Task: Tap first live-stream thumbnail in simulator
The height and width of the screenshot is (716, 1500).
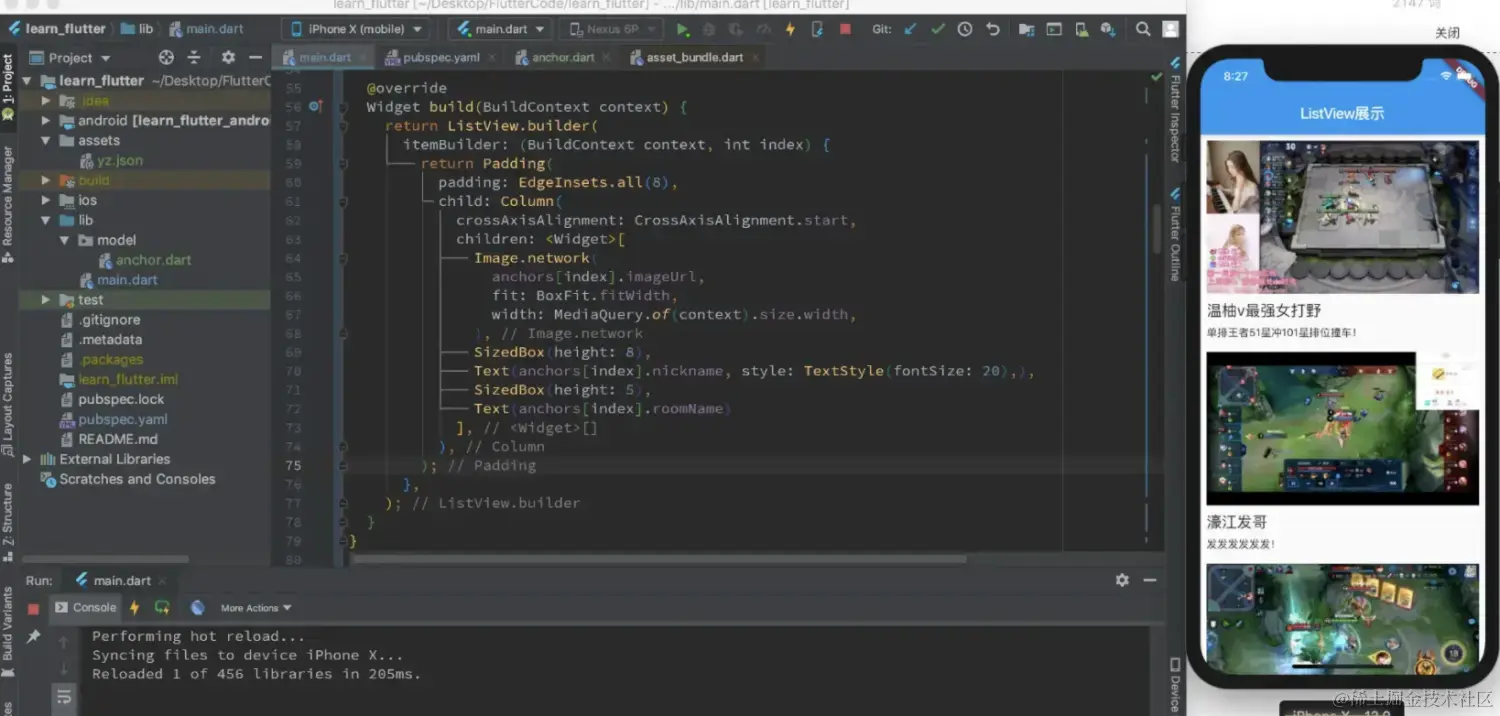Action: 1342,217
